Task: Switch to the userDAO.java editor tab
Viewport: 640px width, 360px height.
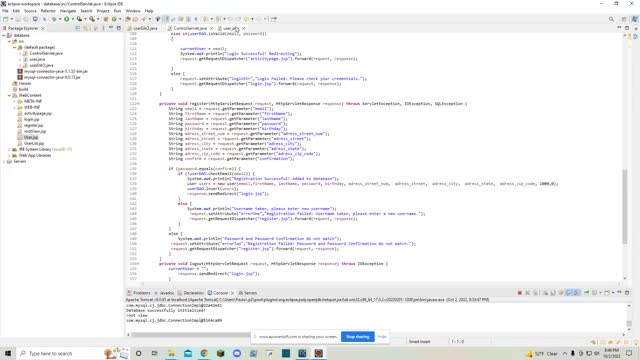Action: [x=143, y=28]
